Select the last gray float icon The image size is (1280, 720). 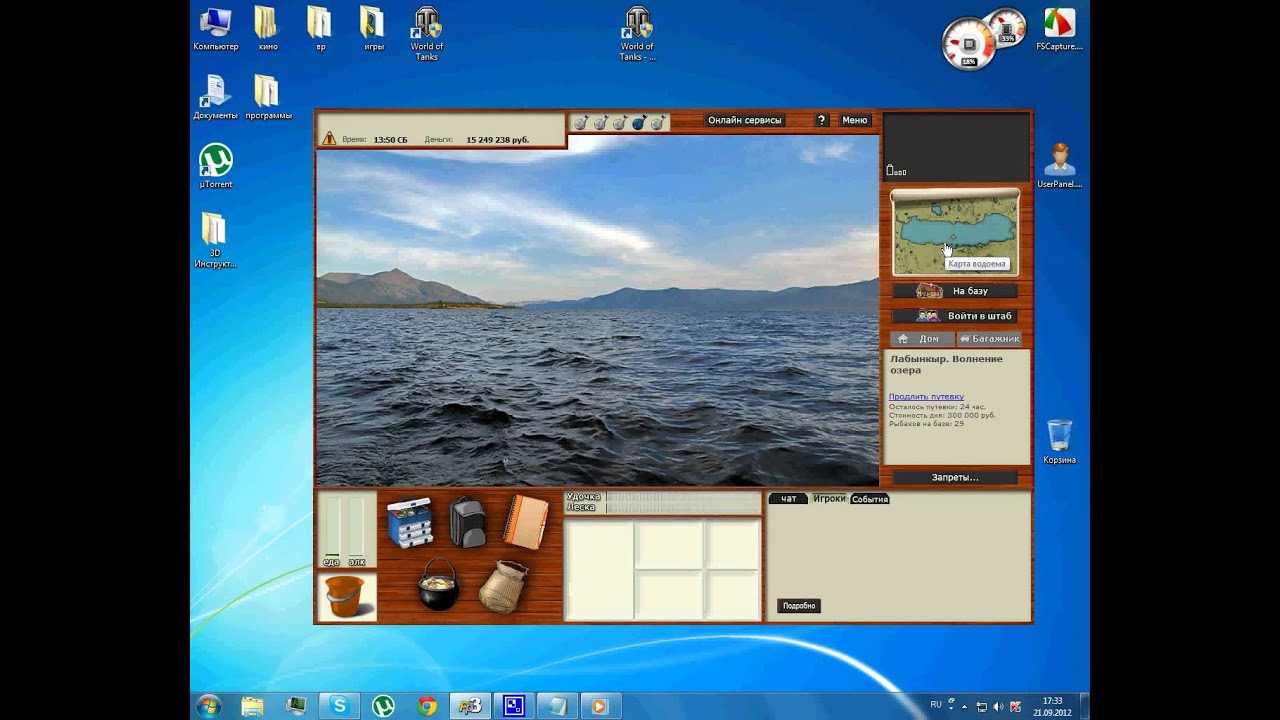[x=657, y=122]
